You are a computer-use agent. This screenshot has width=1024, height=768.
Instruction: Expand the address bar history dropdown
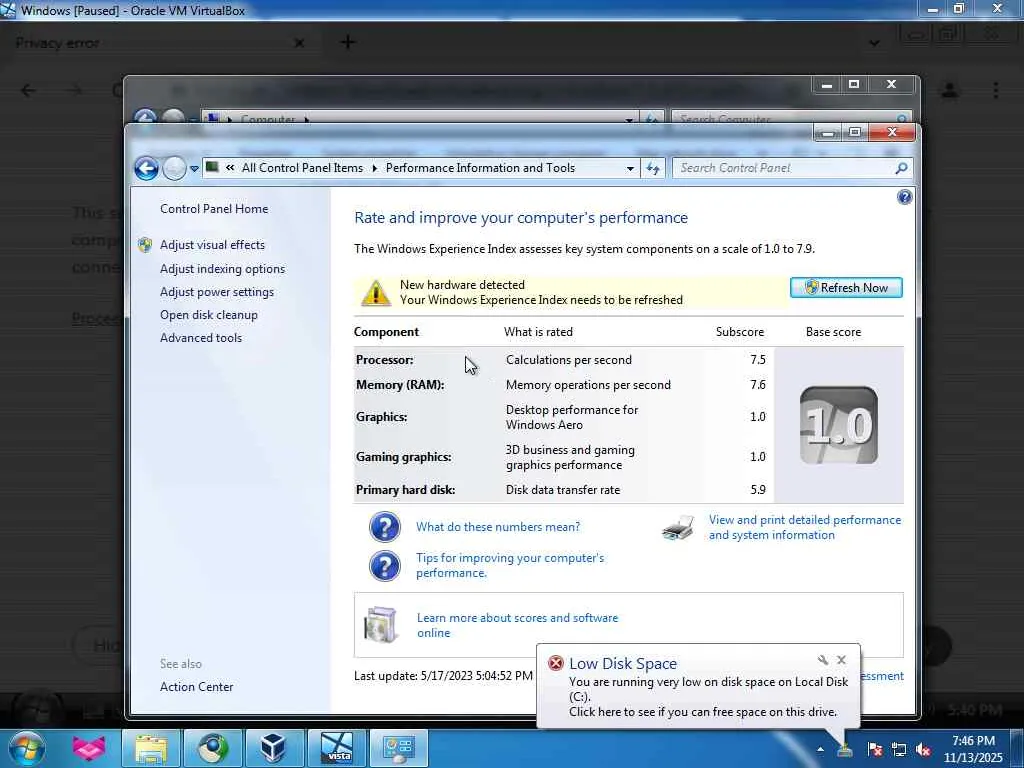(x=630, y=168)
